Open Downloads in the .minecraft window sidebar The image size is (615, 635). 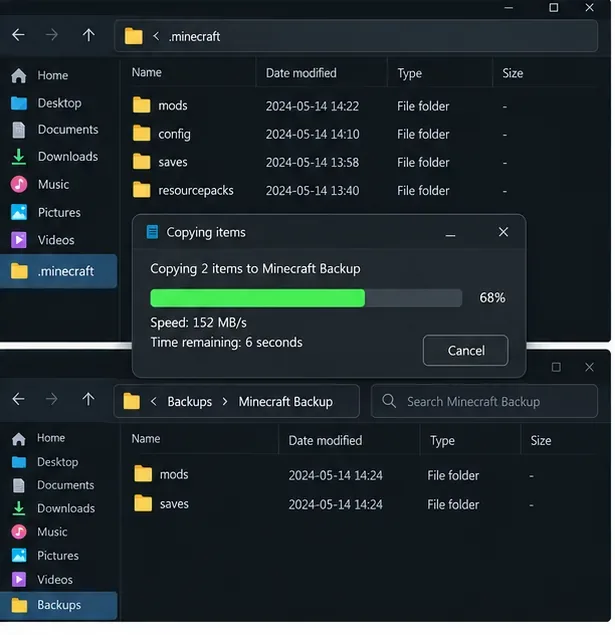click(x=54, y=157)
